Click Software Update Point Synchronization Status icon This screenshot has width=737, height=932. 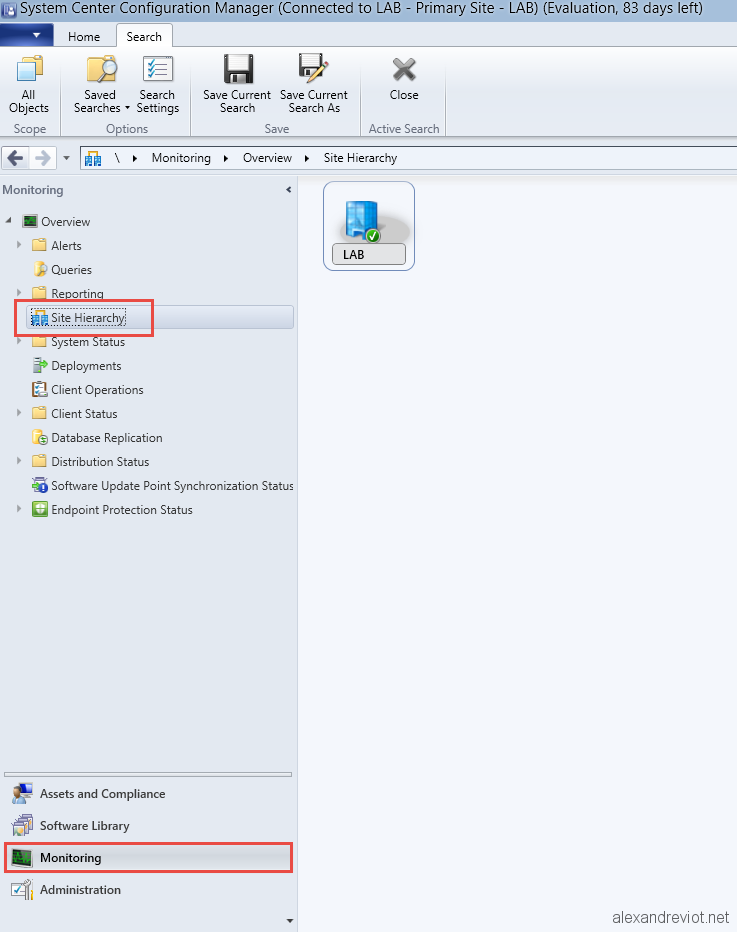point(40,486)
